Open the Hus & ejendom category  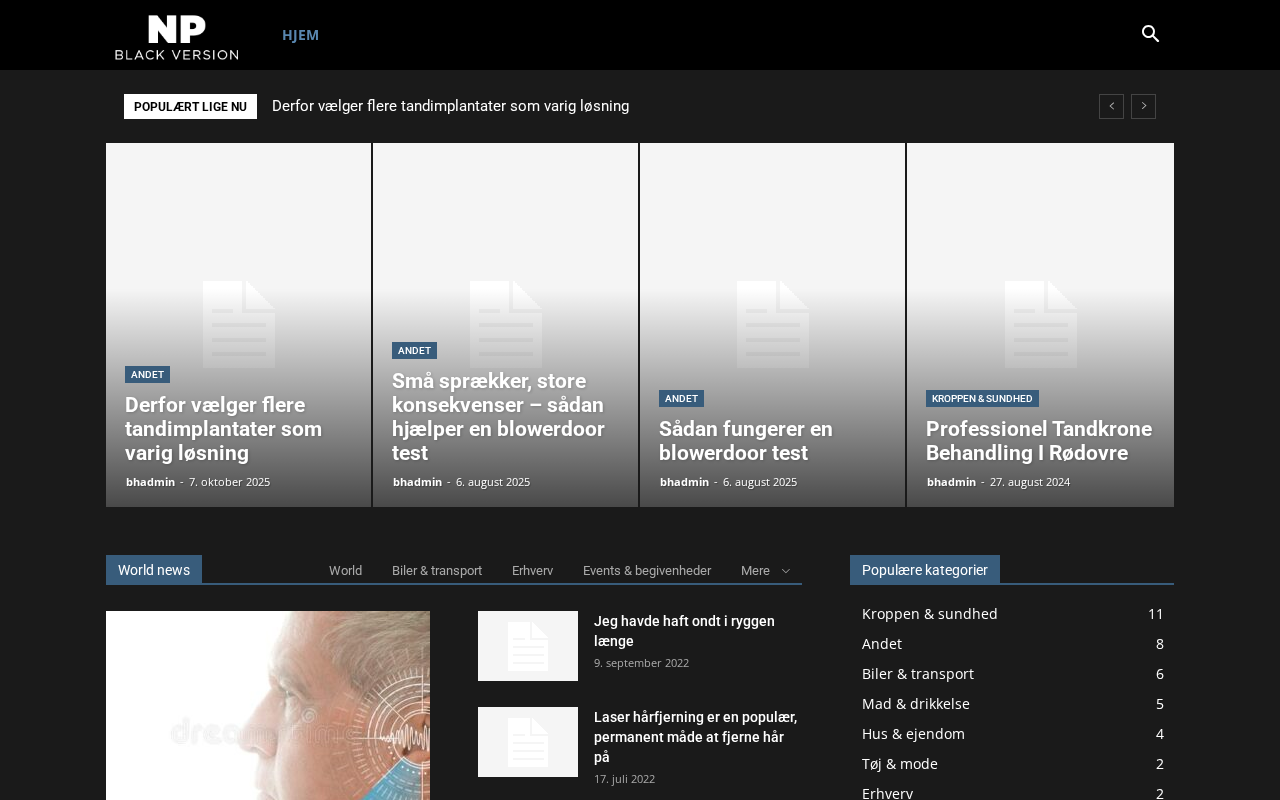(913, 734)
